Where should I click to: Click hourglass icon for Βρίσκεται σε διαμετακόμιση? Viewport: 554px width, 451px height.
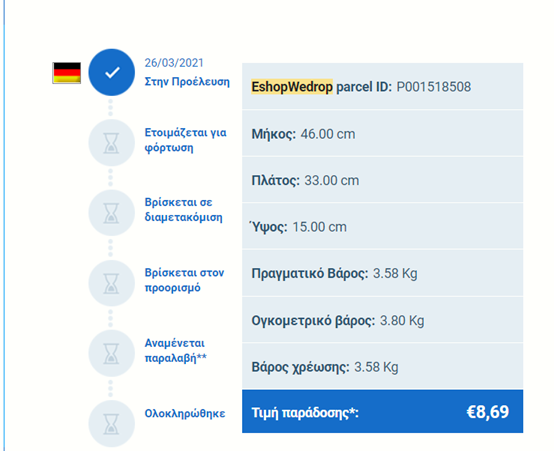coord(112,213)
